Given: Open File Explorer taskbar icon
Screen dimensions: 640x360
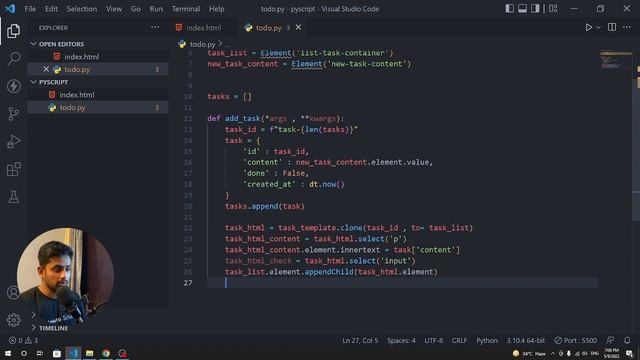Looking at the screenshot, I should pyautogui.click(x=89, y=353).
